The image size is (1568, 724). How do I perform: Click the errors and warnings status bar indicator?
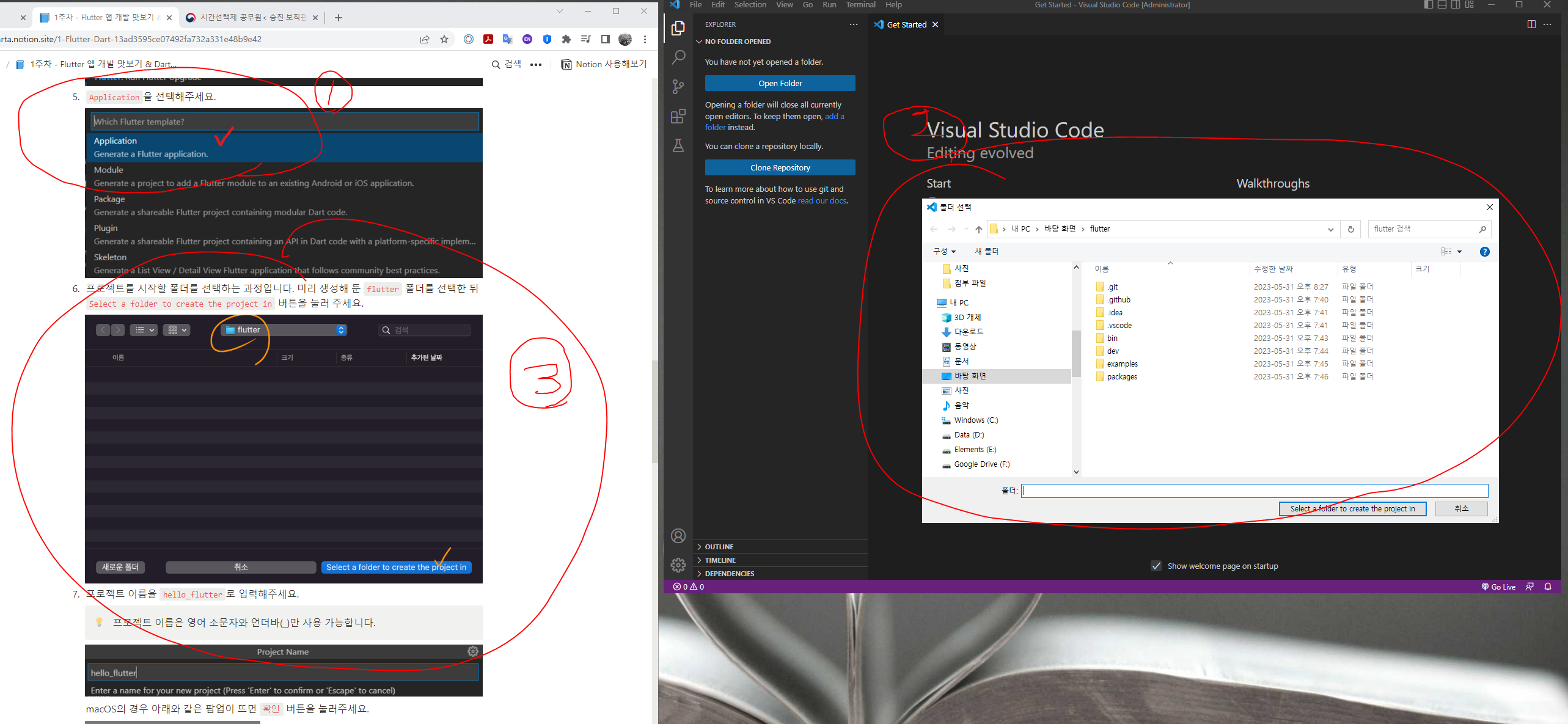689,587
